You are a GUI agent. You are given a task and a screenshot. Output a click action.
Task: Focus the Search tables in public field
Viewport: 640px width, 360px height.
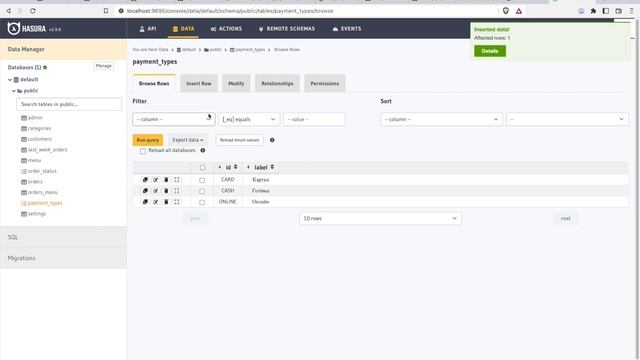(69, 104)
